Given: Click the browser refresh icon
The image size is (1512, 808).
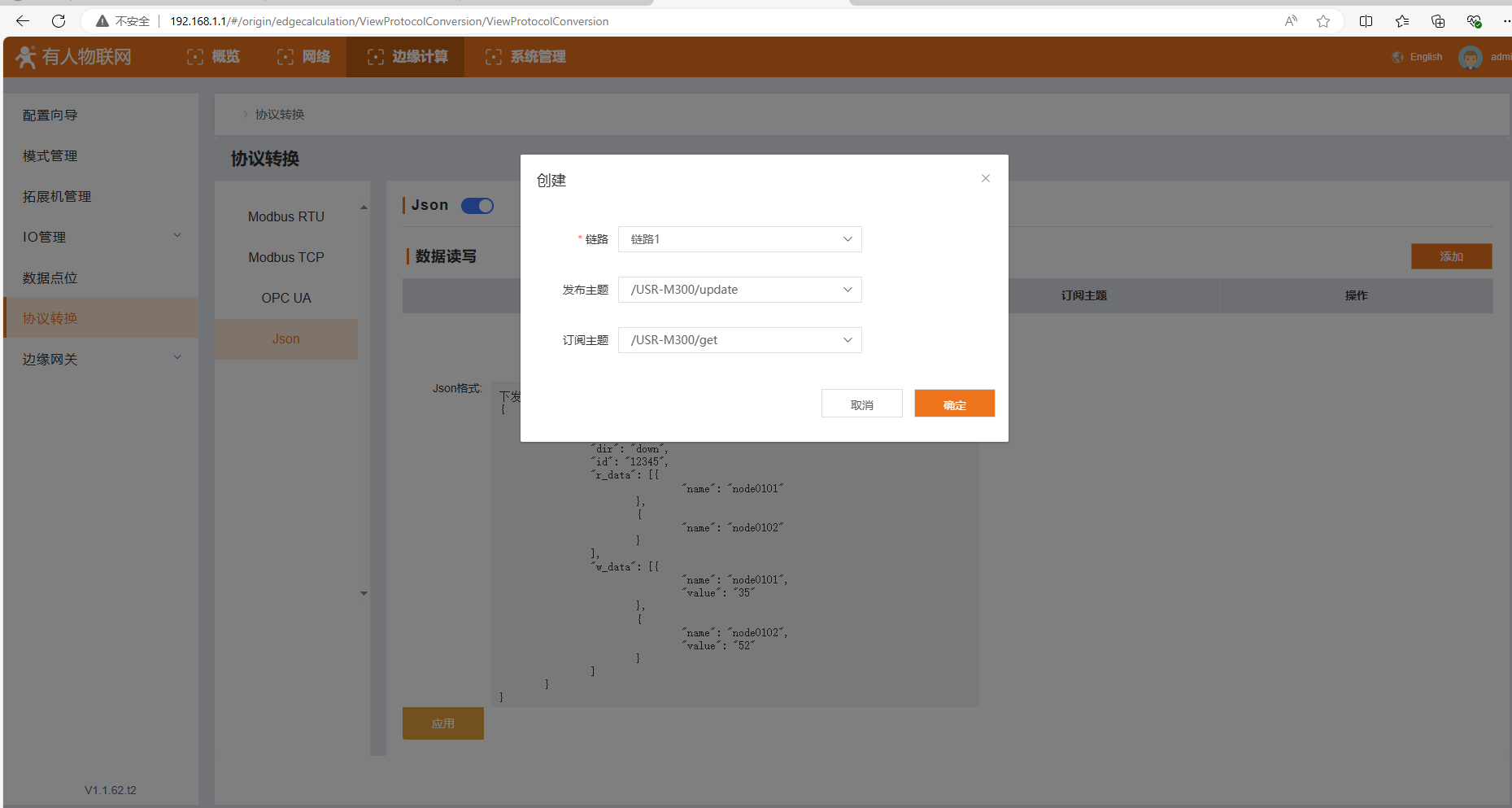Looking at the screenshot, I should [59, 21].
